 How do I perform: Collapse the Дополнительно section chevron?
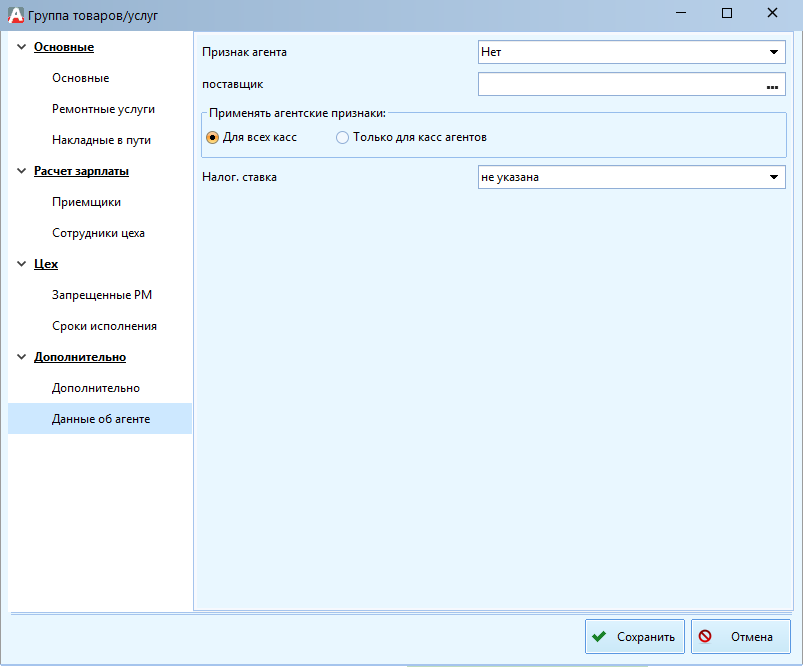[21, 357]
